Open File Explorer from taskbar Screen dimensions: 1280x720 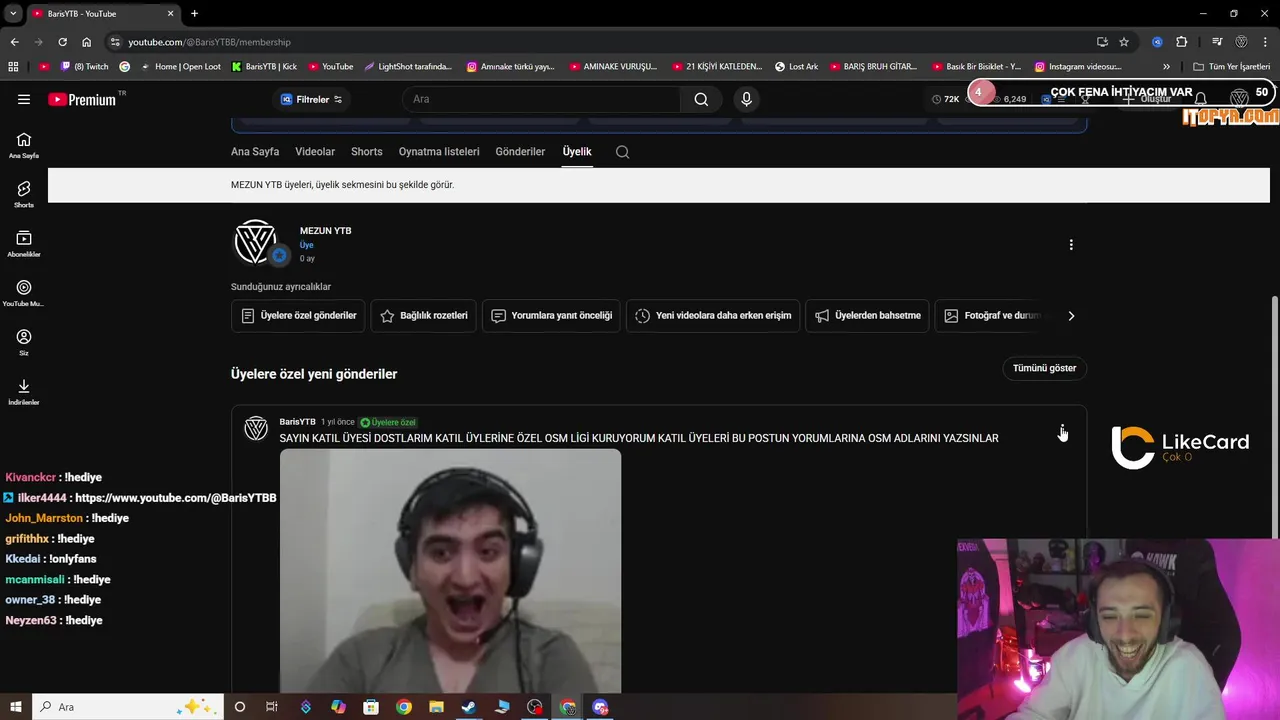coord(436,707)
